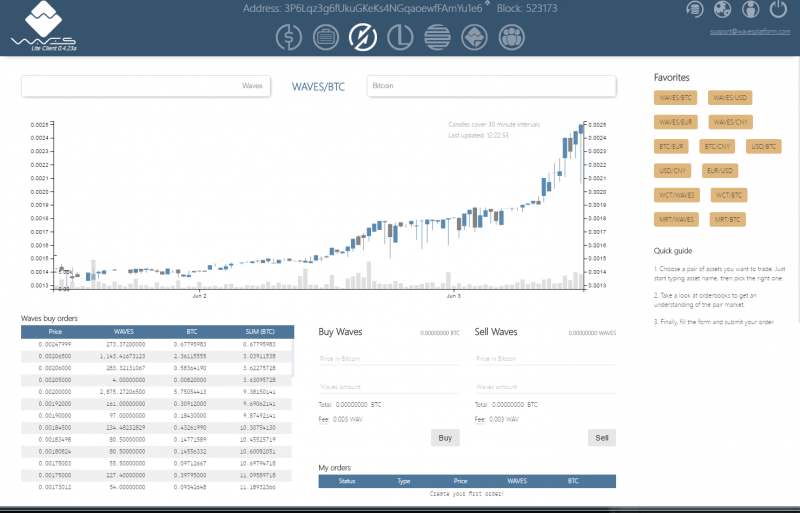800x513 pixels.
Task: Select MRT/BTC favorite pair
Action: [x=727, y=219]
